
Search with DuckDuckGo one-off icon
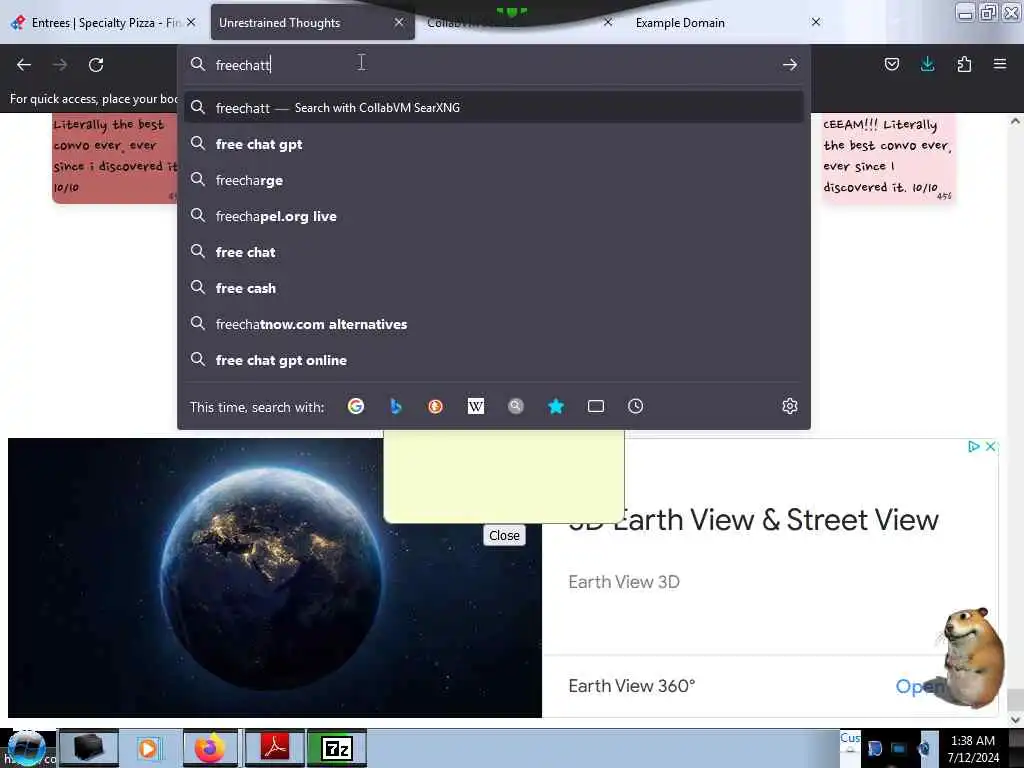click(x=436, y=406)
